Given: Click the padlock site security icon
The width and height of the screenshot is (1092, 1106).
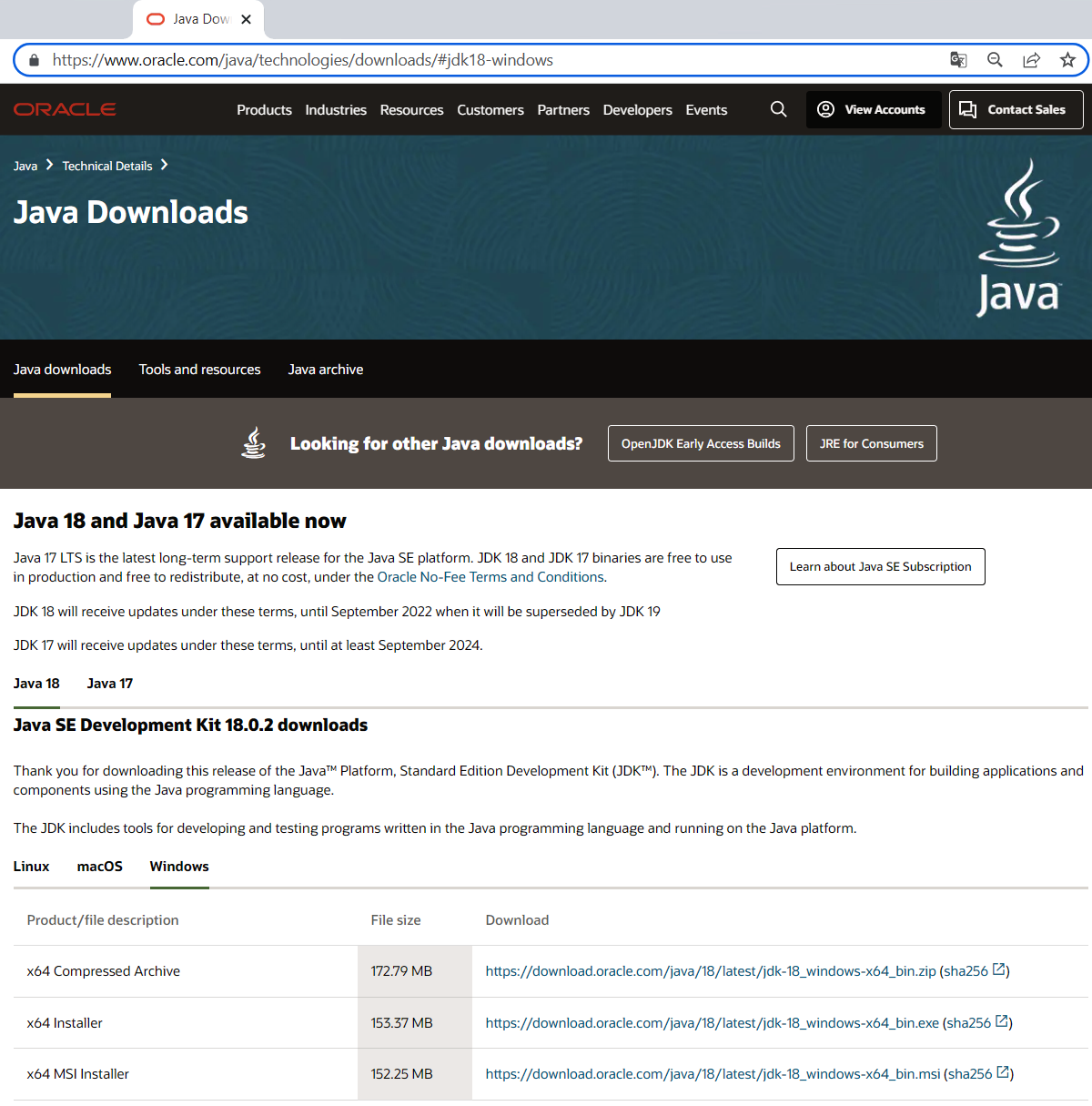Looking at the screenshot, I should pos(35,60).
